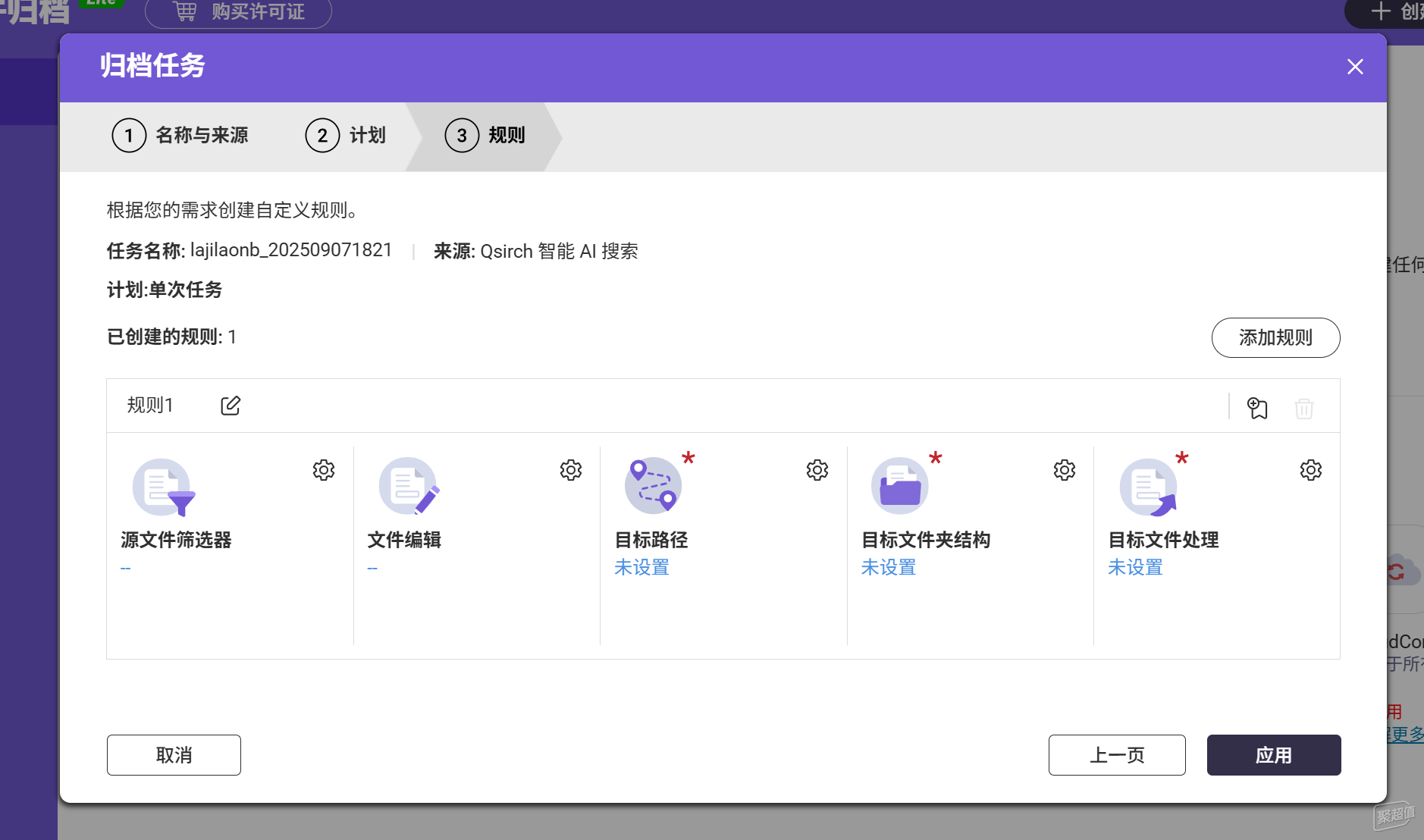Go to step 1 名称与来源
This screenshot has width=1424, height=840.
point(180,136)
